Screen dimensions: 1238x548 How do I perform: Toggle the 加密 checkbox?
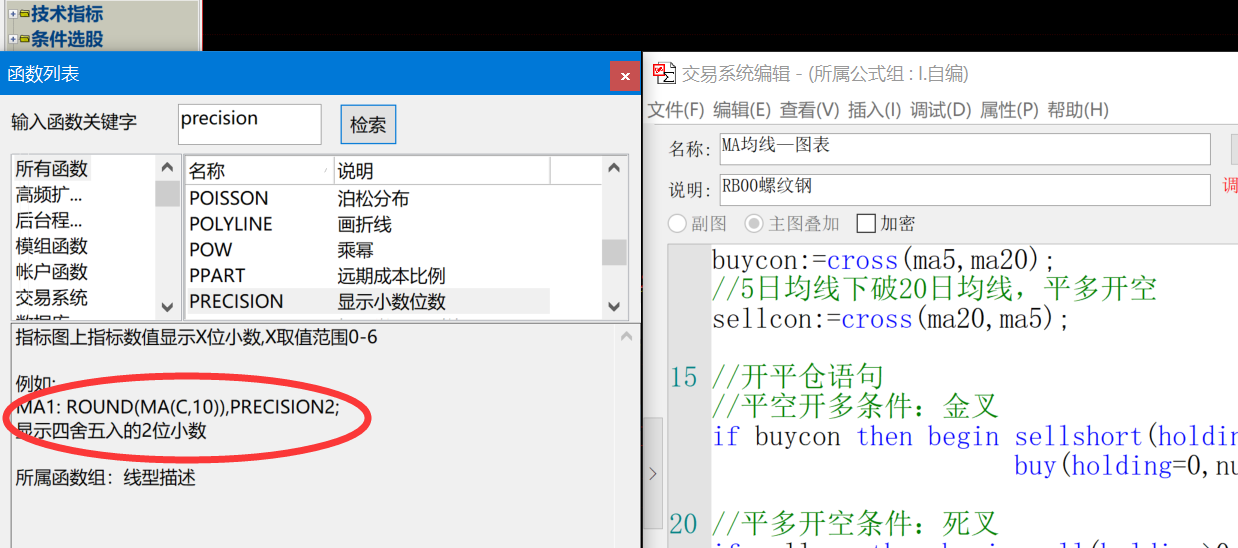866,223
